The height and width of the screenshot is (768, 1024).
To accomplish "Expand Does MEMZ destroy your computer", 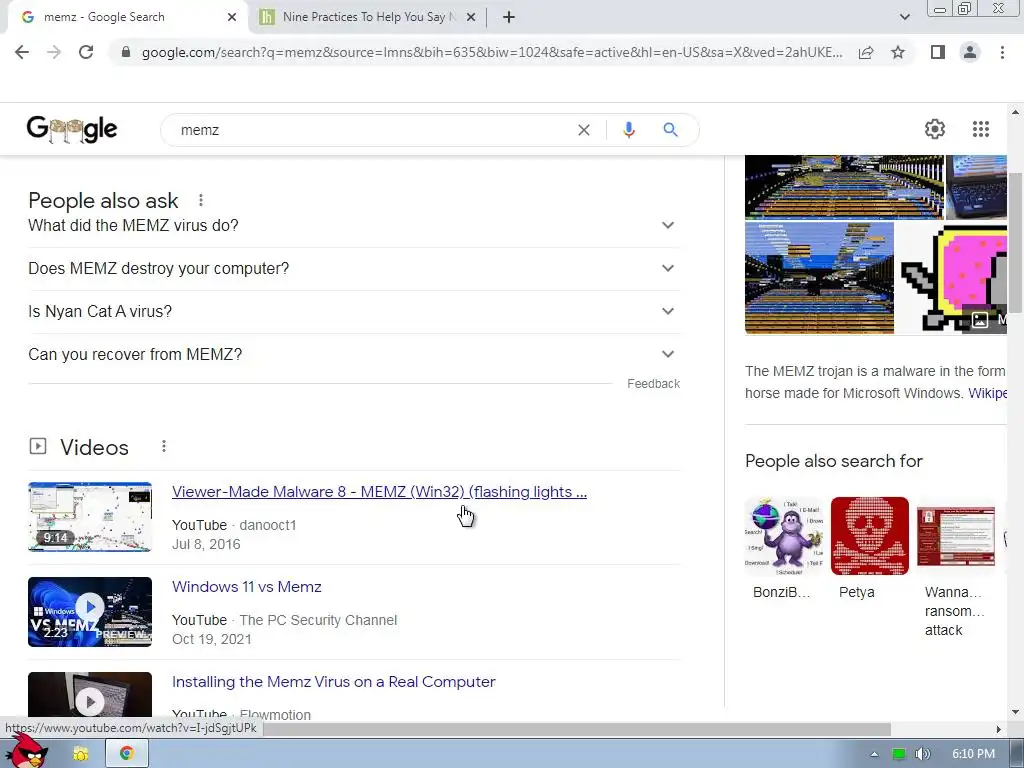I will click(x=354, y=268).
